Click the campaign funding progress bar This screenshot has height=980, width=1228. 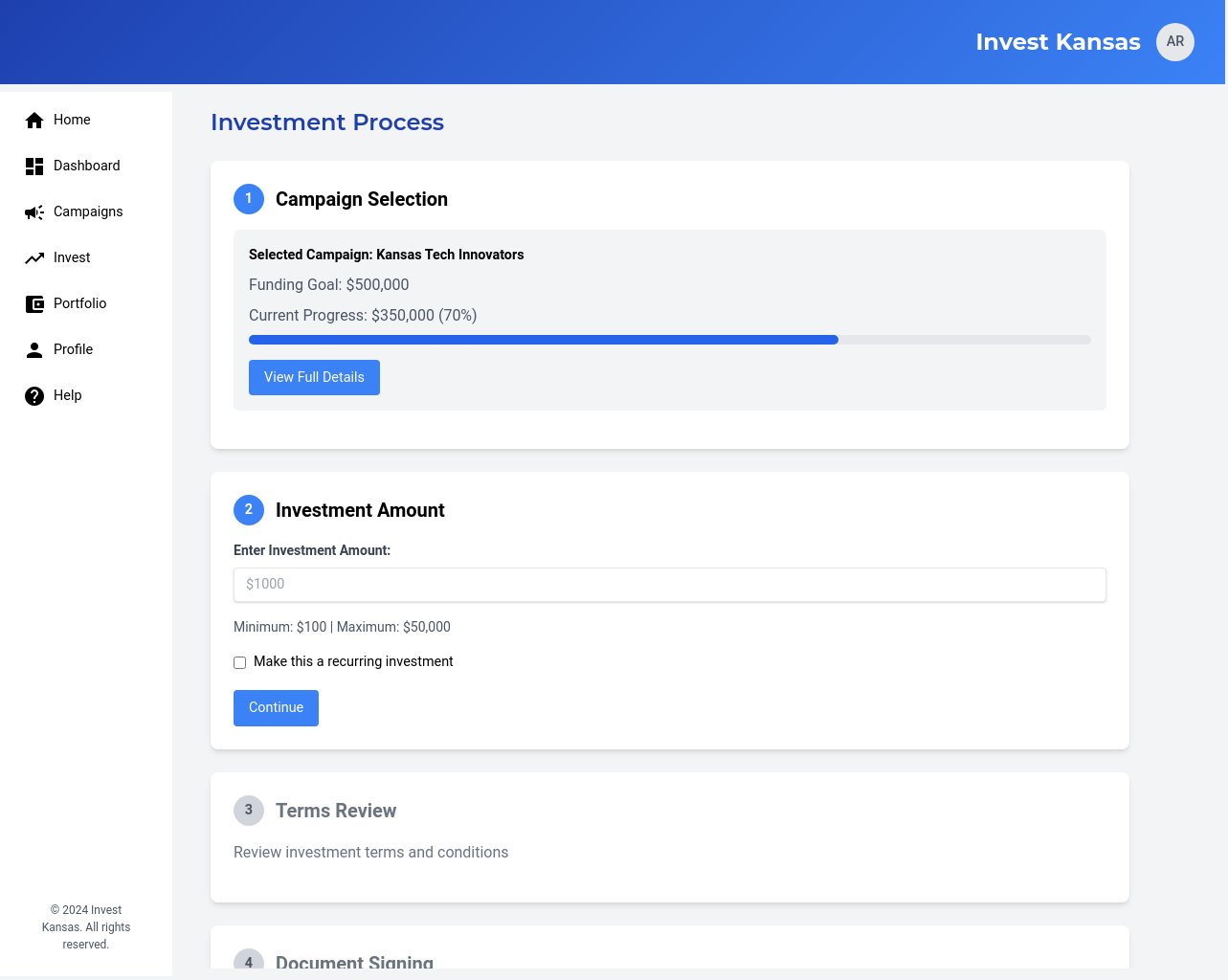669,340
